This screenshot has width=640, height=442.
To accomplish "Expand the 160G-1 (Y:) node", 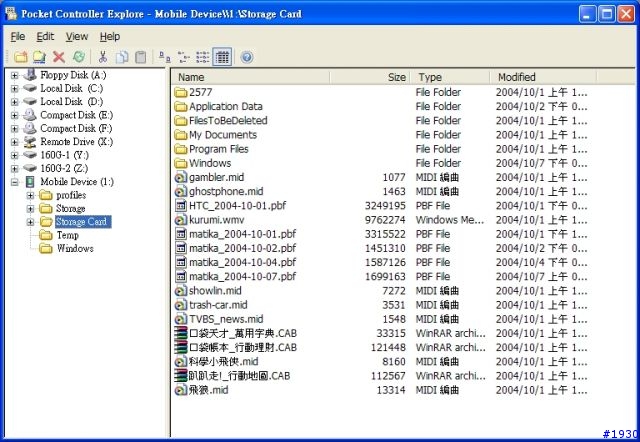I will click(x=15, y=155).
